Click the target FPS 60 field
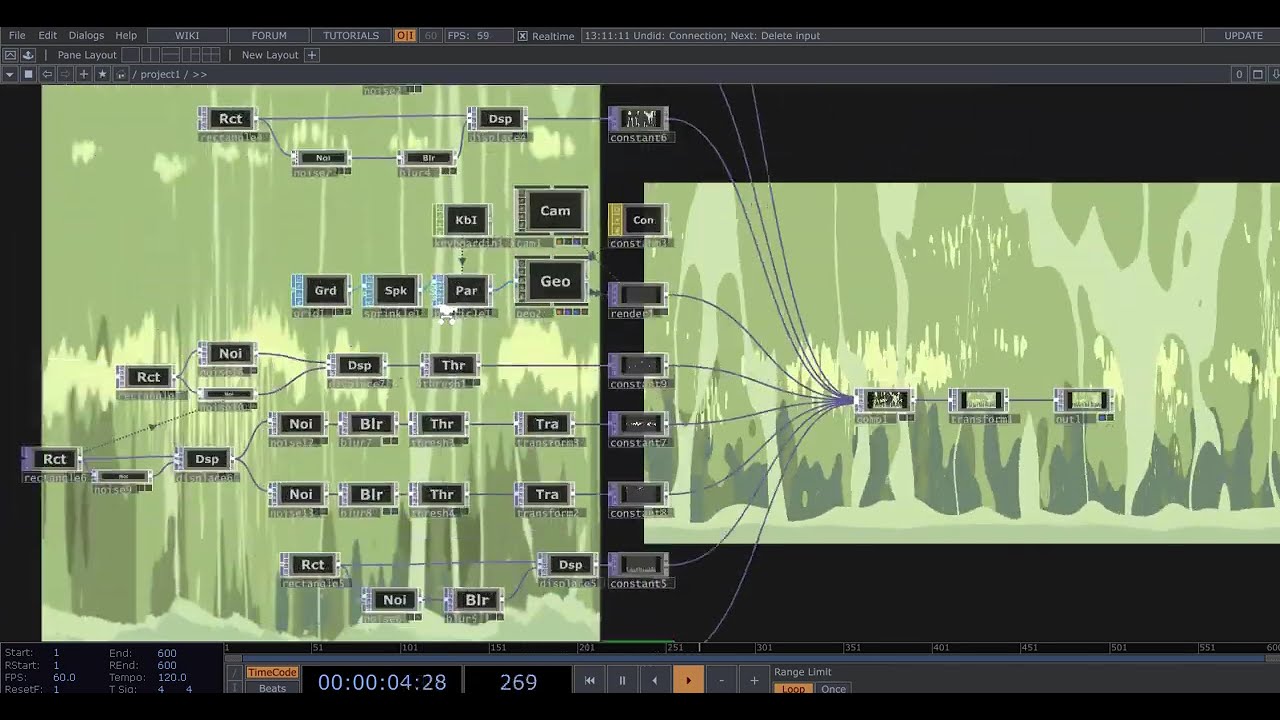 pyautogui.click(x=430, y=35)
